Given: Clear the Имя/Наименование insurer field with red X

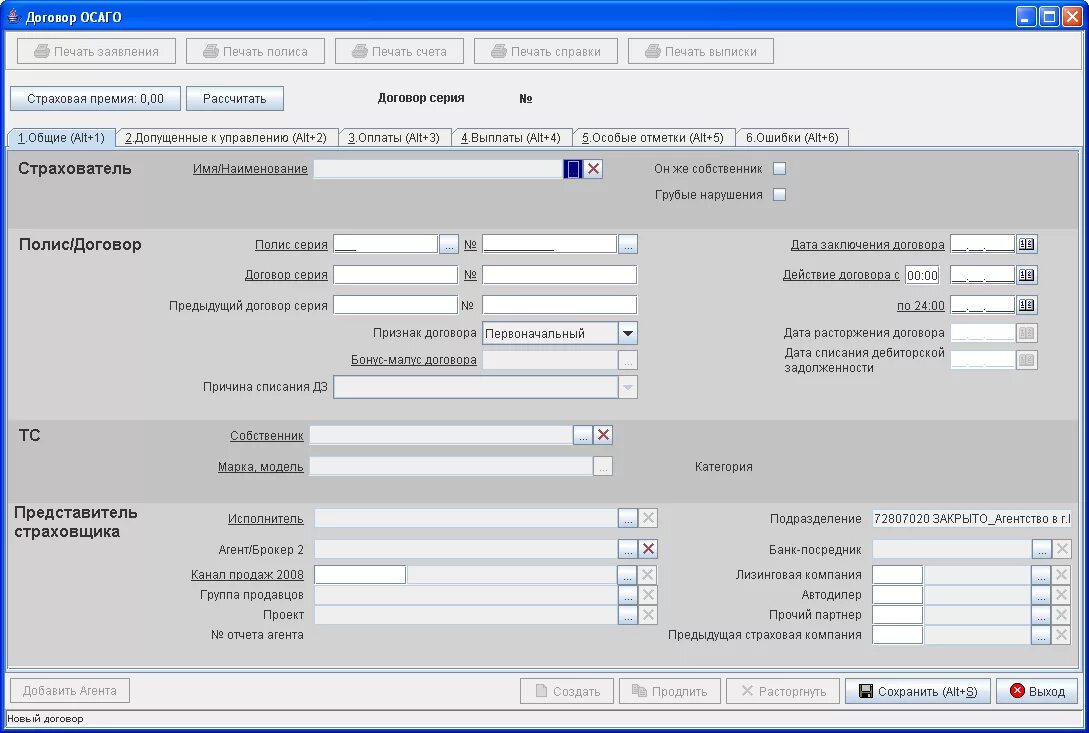Looking at the screenshot, I should (593, 169).
